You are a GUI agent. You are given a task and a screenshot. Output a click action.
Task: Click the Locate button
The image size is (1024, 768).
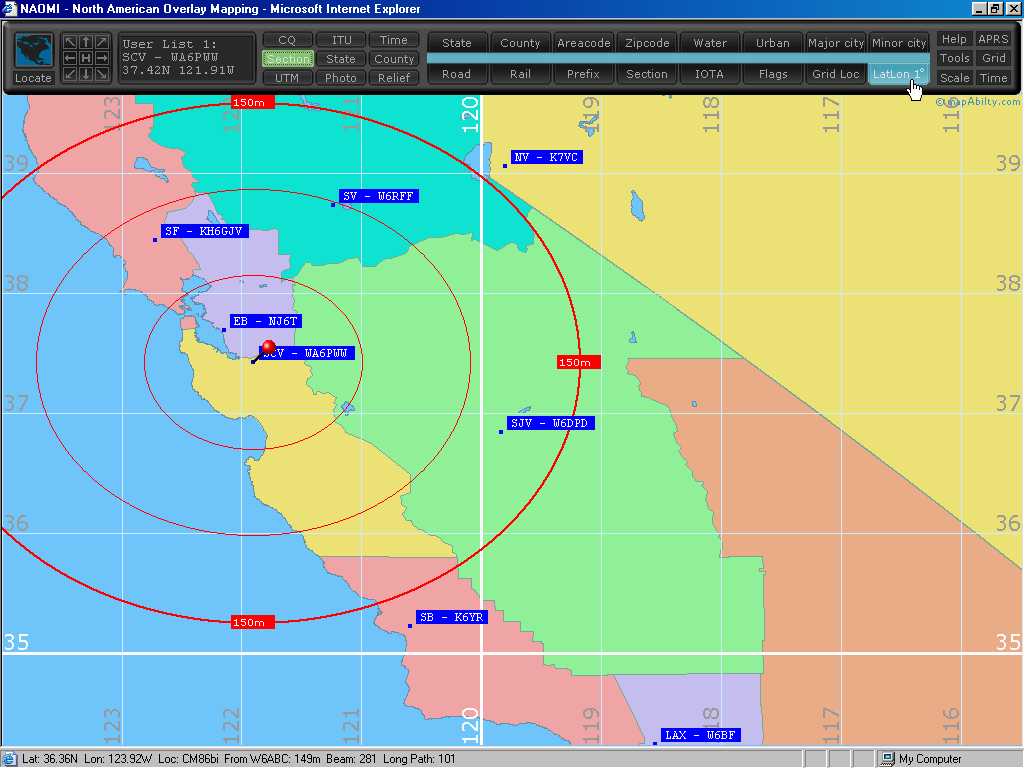click(33, 78)
